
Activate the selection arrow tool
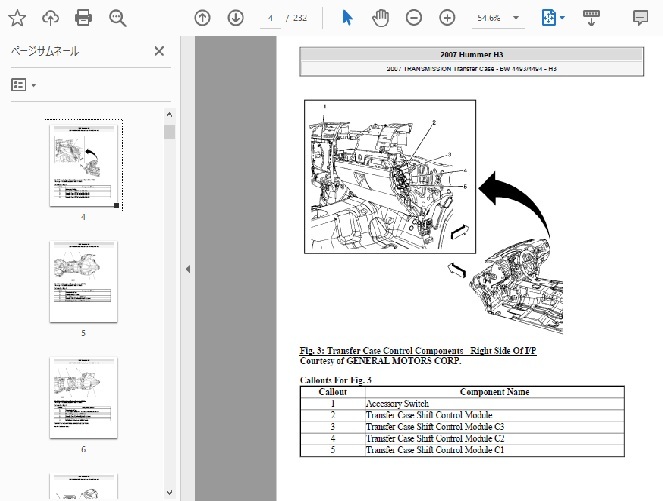347,18
